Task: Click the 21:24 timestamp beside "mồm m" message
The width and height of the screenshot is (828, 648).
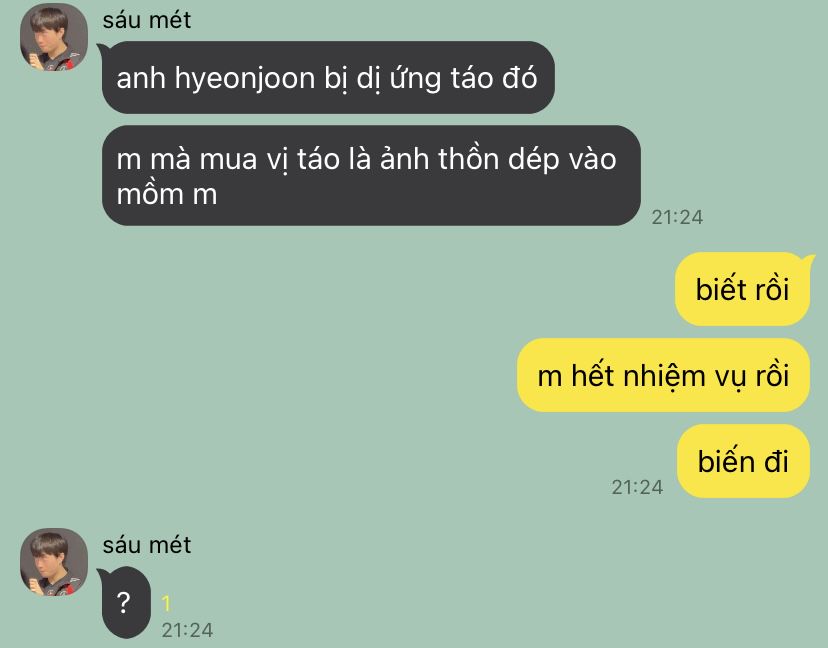Action: pyautogui.click(x=677, y=217)
